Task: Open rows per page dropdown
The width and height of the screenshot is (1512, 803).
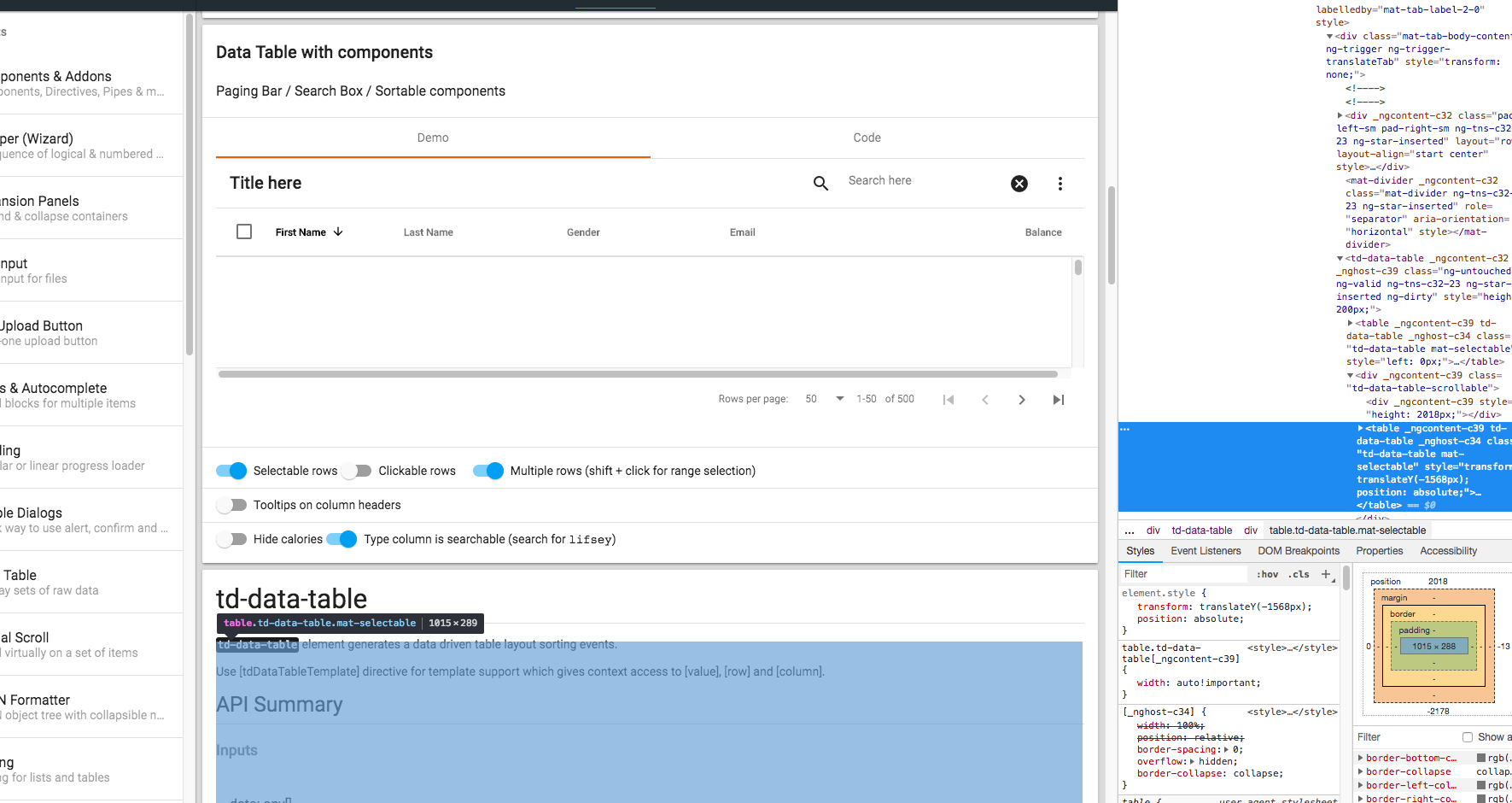Action: (825, 399)
